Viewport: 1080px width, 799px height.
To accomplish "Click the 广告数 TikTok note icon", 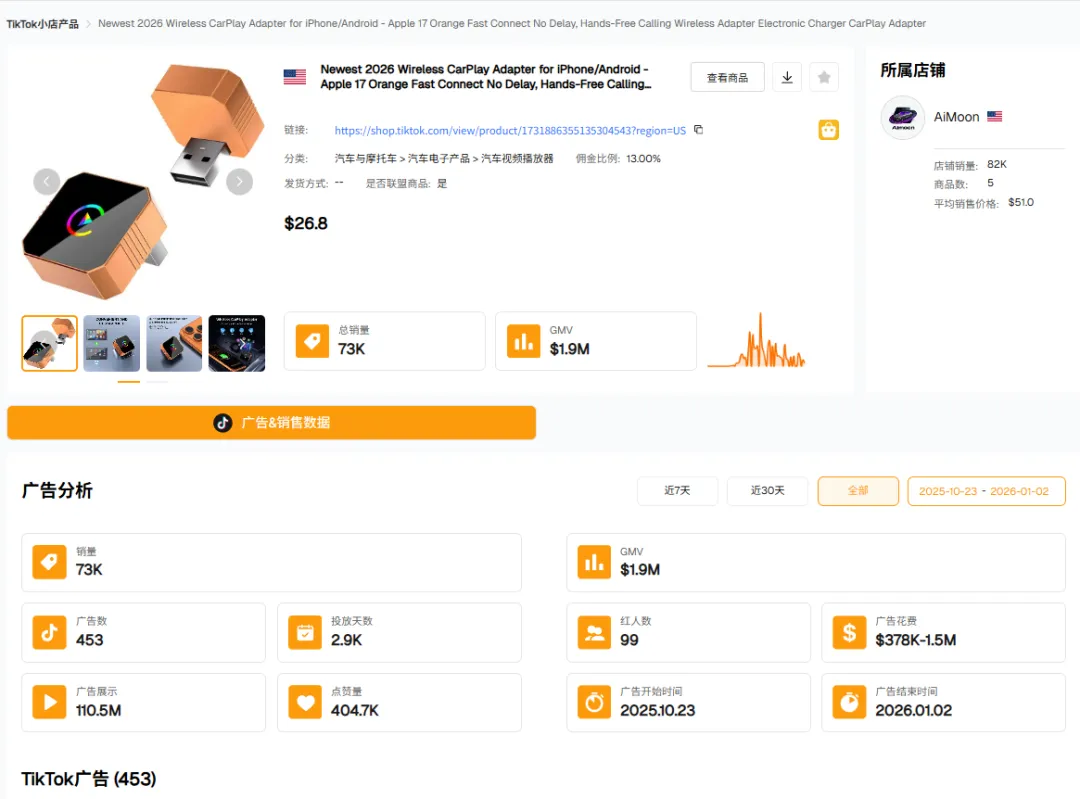I will click(50, 632).
